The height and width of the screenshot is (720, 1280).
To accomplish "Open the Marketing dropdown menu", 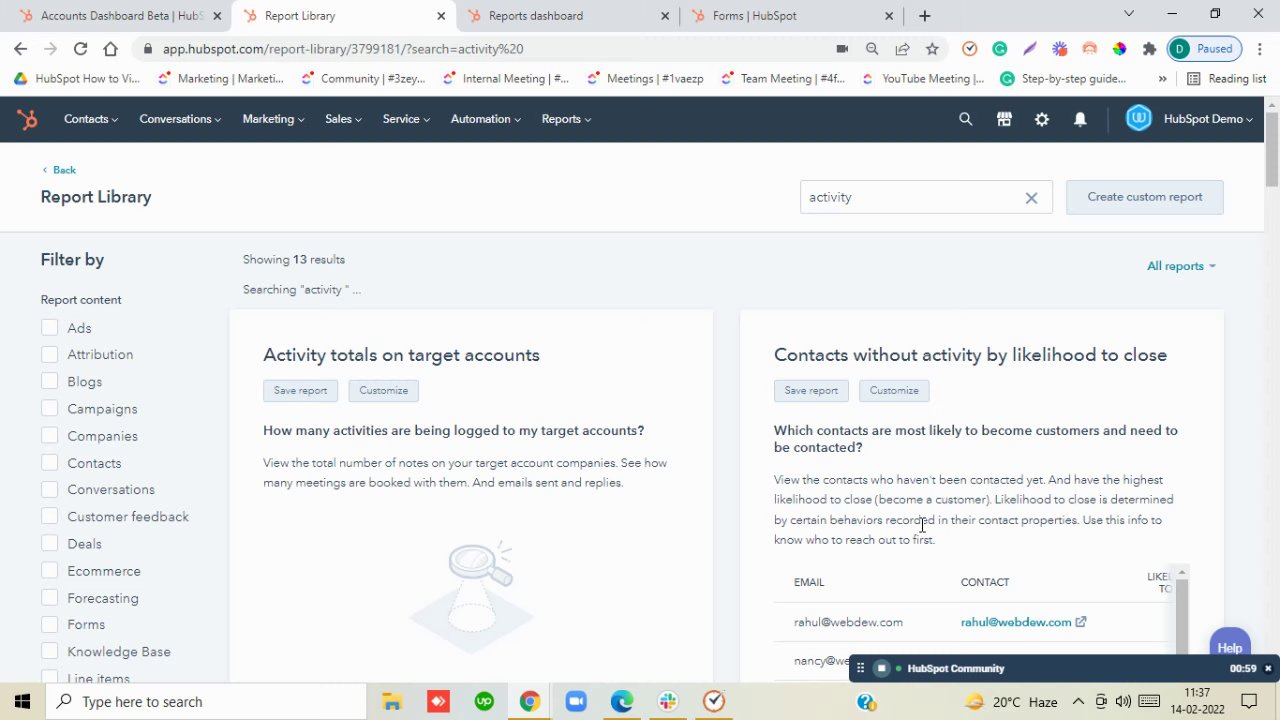I will pyautogui.click(x=273, y=119).
